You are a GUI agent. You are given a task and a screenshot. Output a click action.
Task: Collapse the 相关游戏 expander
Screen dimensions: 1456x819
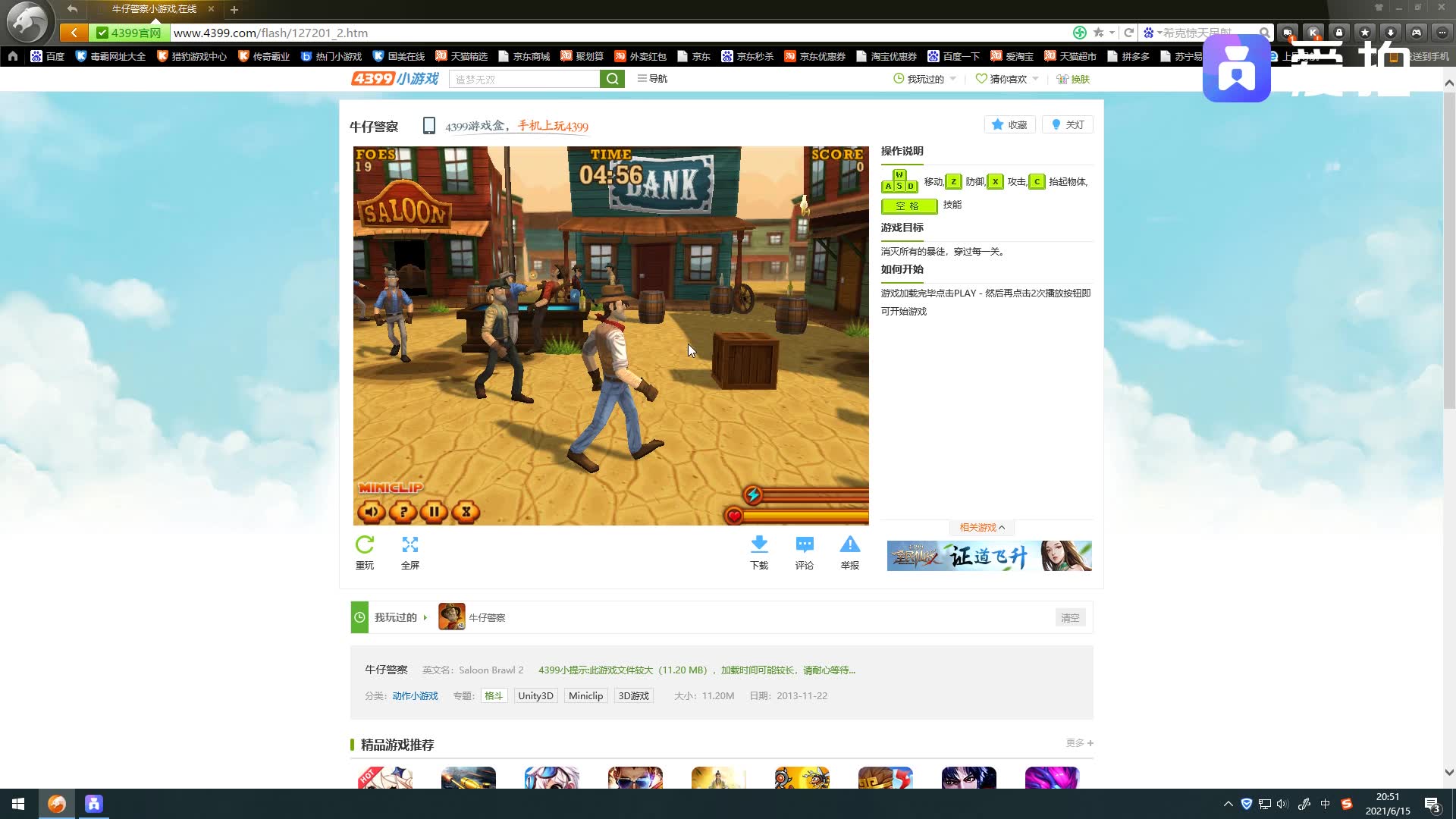tap(982, 528)
